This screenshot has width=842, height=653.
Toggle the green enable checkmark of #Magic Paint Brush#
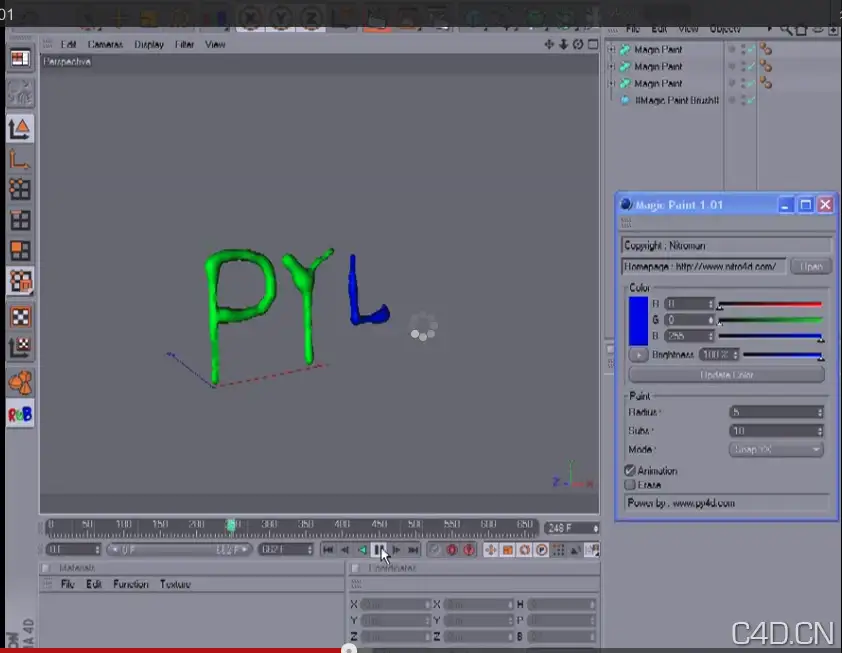pos(750,100)
